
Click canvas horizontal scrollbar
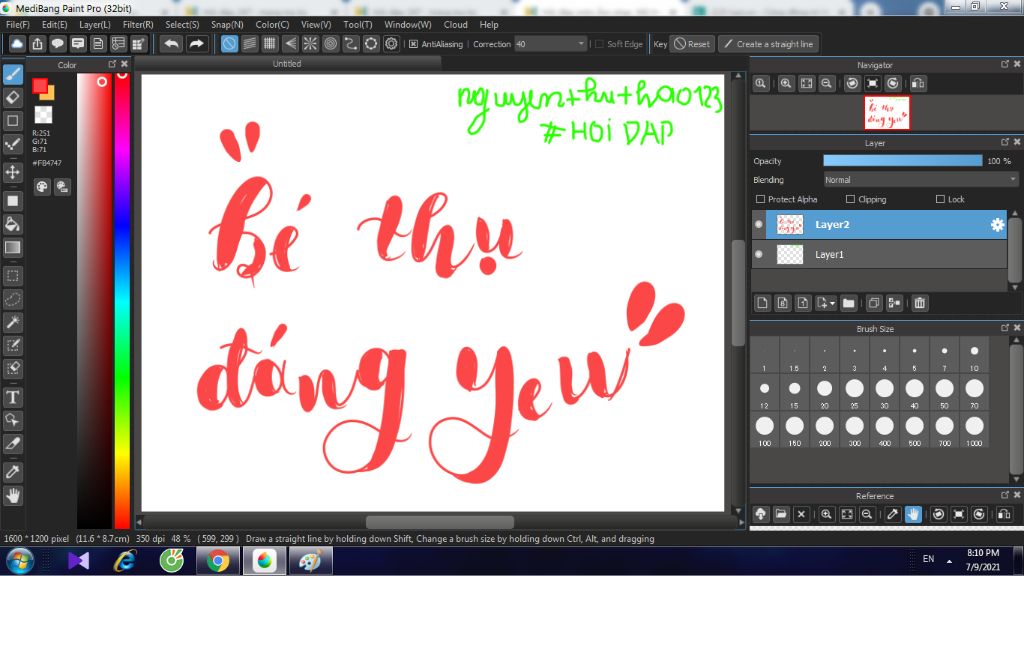(x=440, y=522)
